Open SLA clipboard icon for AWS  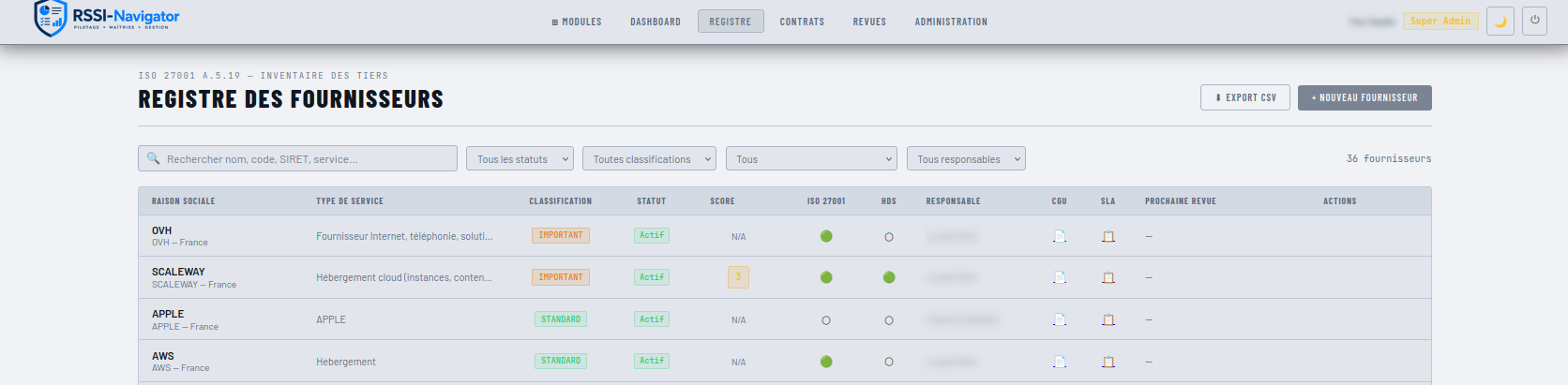click(x=1108, y=362)
